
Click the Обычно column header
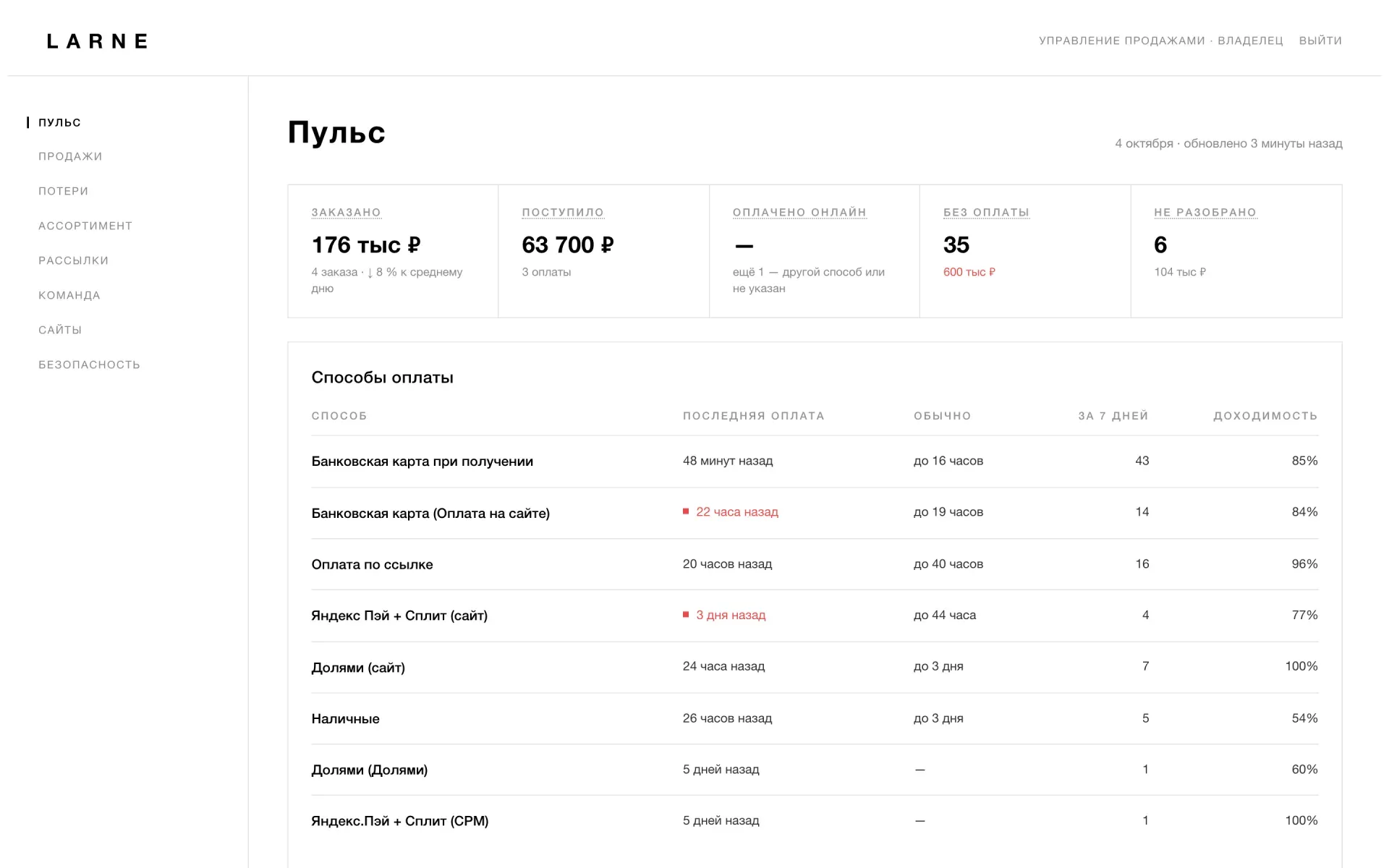coord(943,416)
